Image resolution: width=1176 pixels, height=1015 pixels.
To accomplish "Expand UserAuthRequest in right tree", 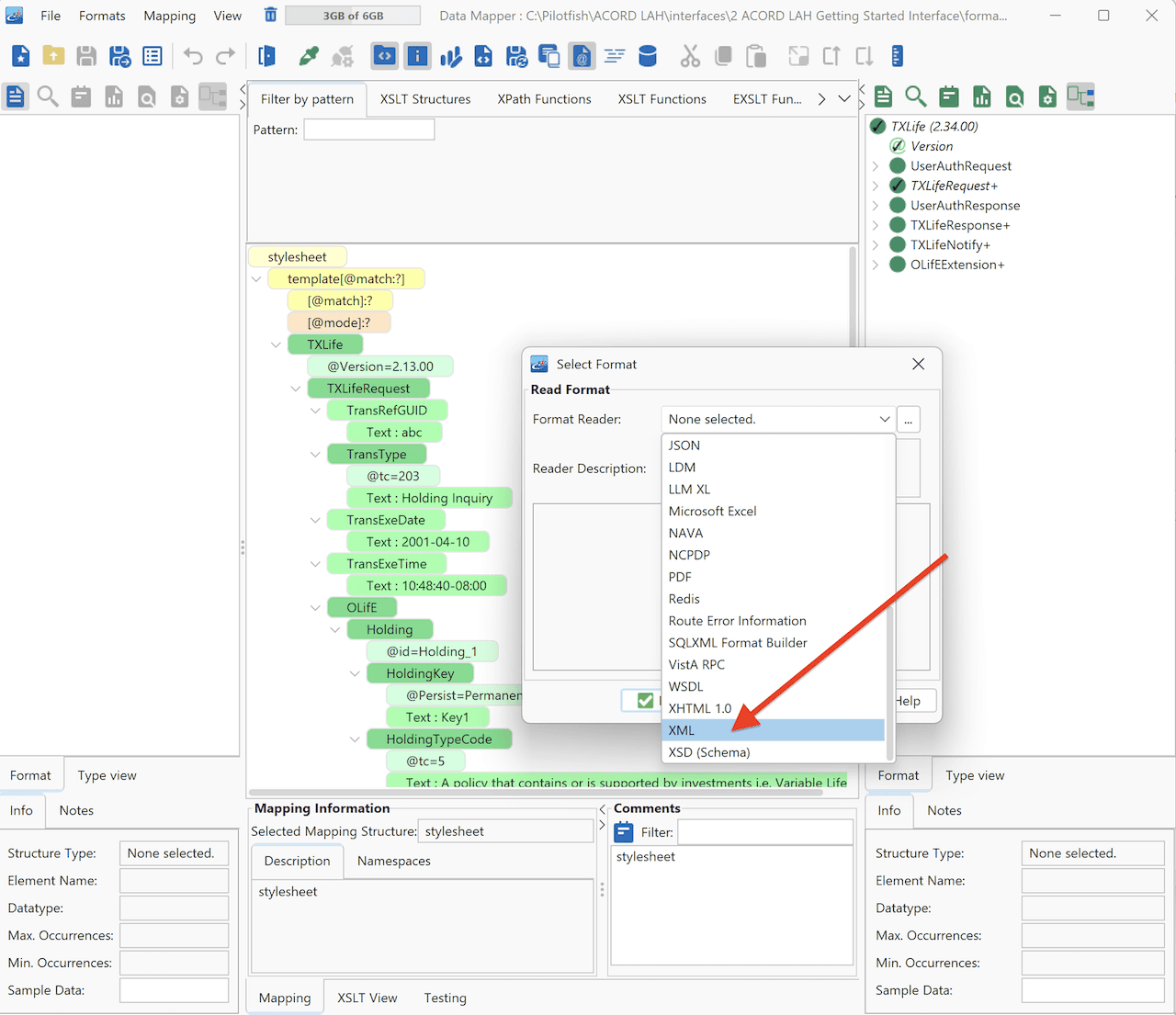I will [x=876, y=166].
